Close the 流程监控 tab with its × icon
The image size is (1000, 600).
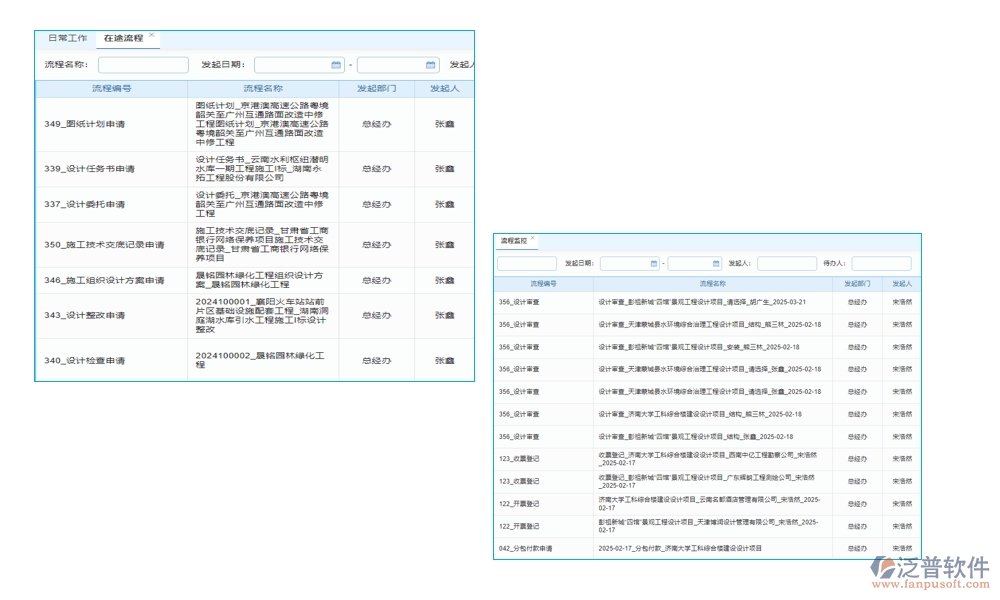(x=534, y=240)
